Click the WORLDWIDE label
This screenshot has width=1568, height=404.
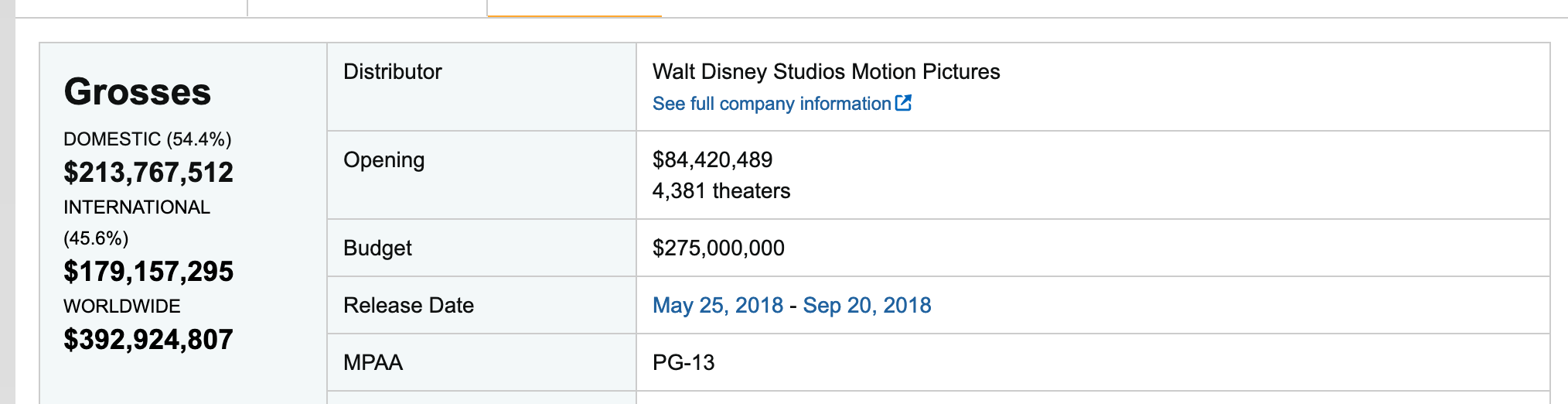tap(122, 306)
